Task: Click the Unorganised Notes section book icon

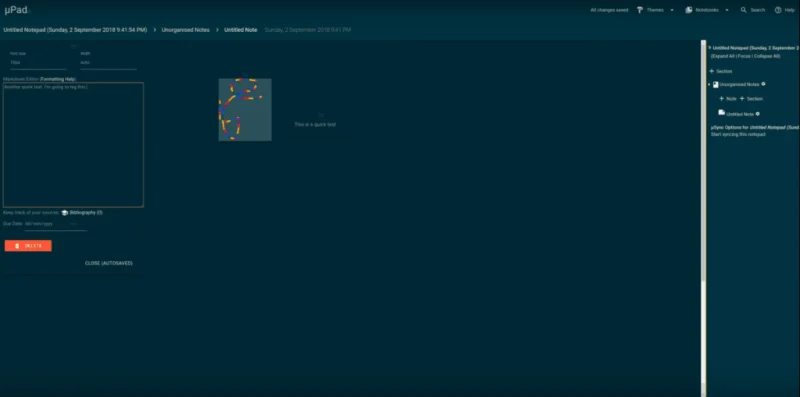Action: [x=716, y=85]
